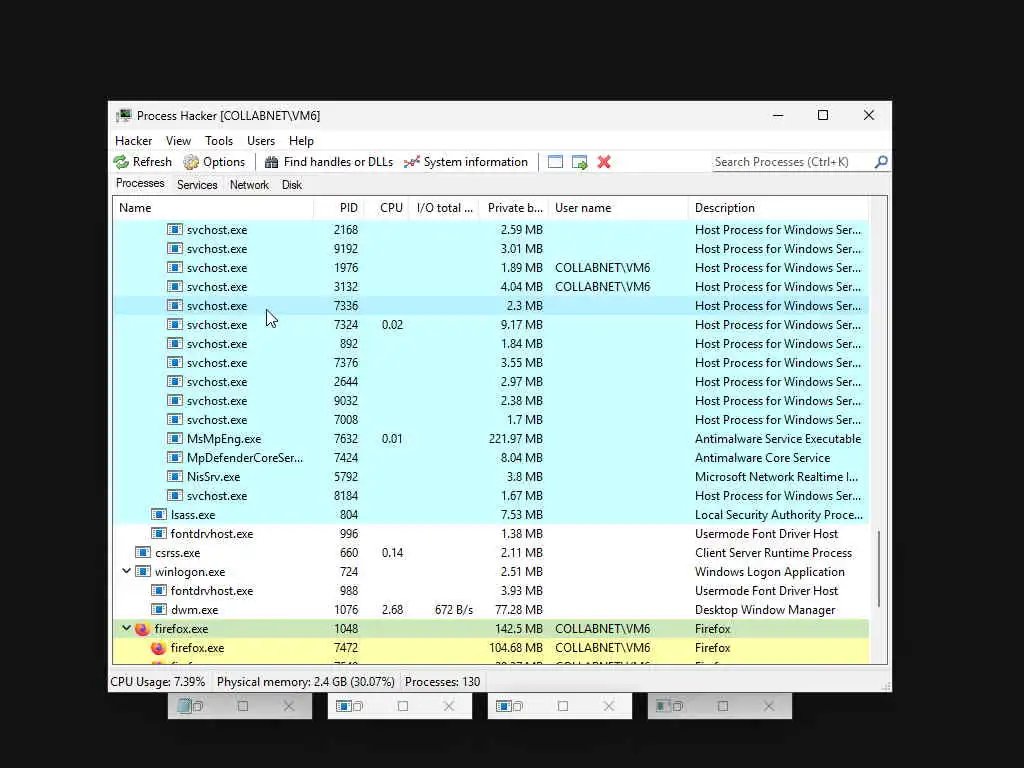The image size is (1024, 768).
Task: Click the icon of fontdrvhost.exe PID 996
Action: [x=159, y=534]
